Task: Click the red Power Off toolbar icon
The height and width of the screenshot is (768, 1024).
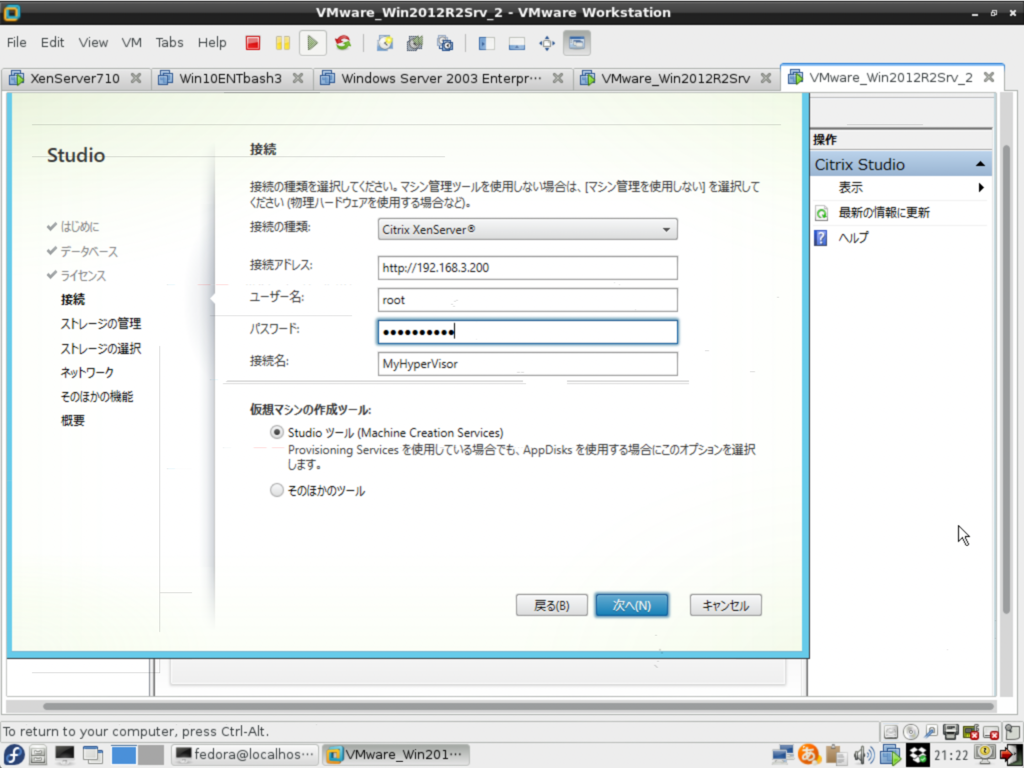Action: (253, 43)
